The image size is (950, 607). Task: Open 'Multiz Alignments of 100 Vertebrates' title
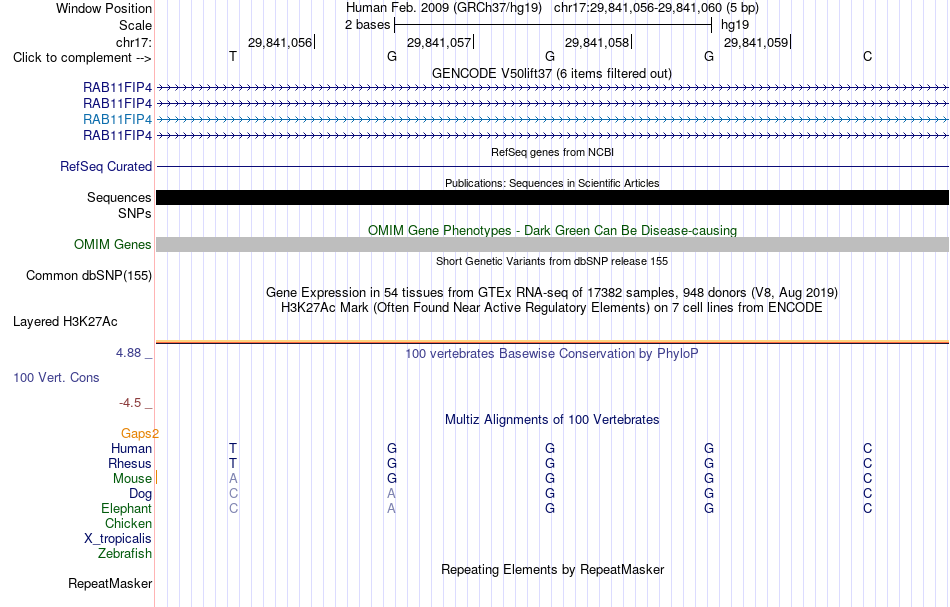pyautogui.click(x=552, y=419)
